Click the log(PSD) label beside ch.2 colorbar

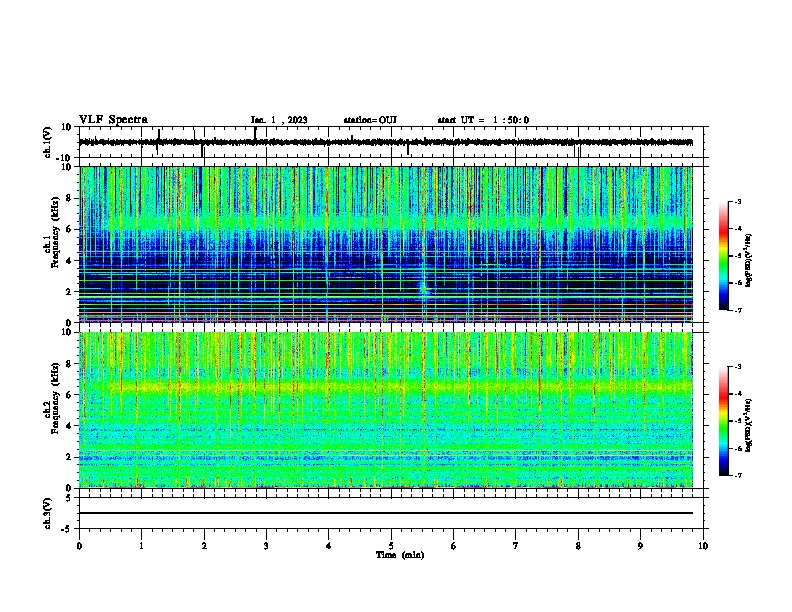point(748,425)
